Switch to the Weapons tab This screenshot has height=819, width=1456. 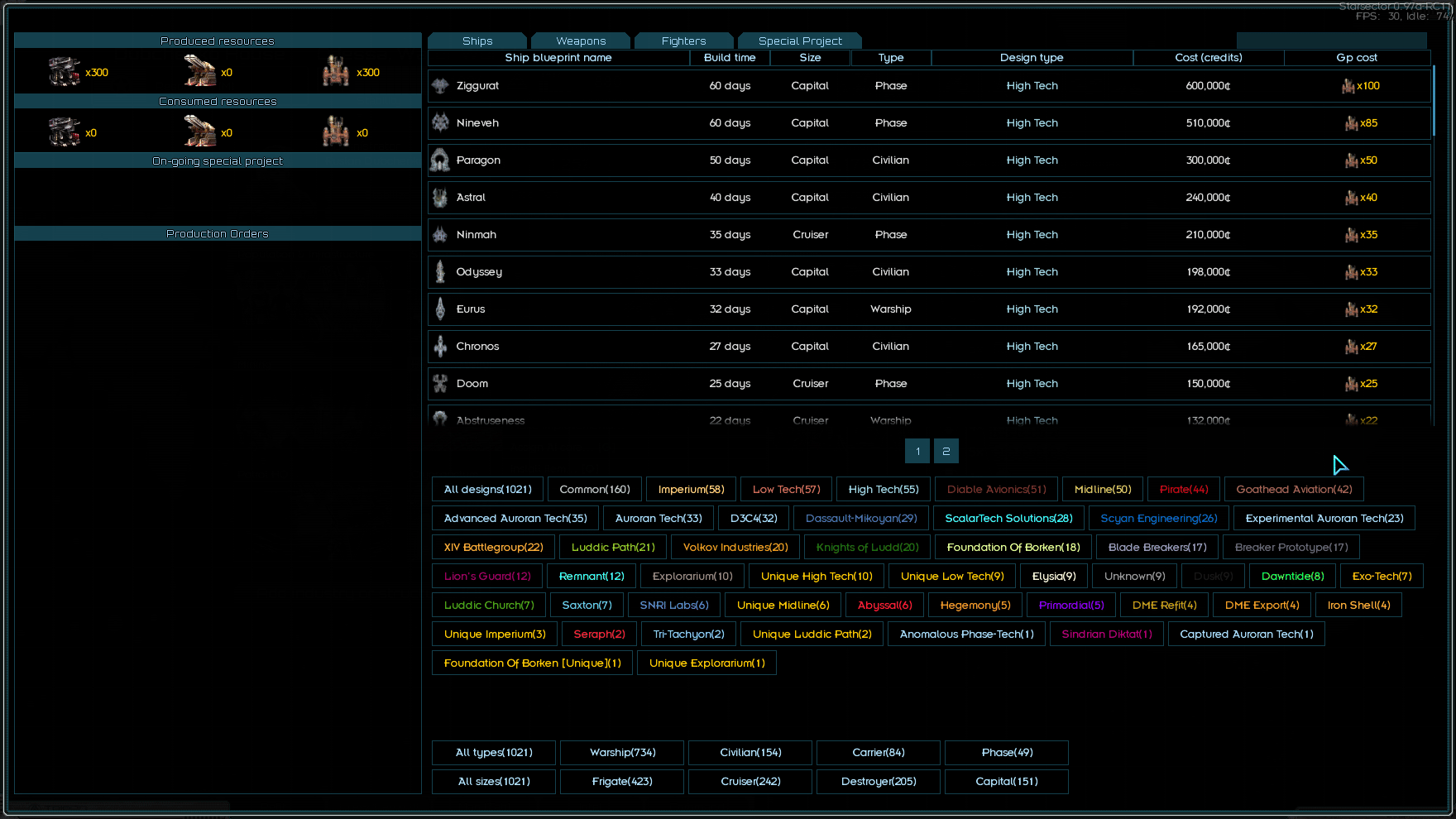[x=581, y=41]
